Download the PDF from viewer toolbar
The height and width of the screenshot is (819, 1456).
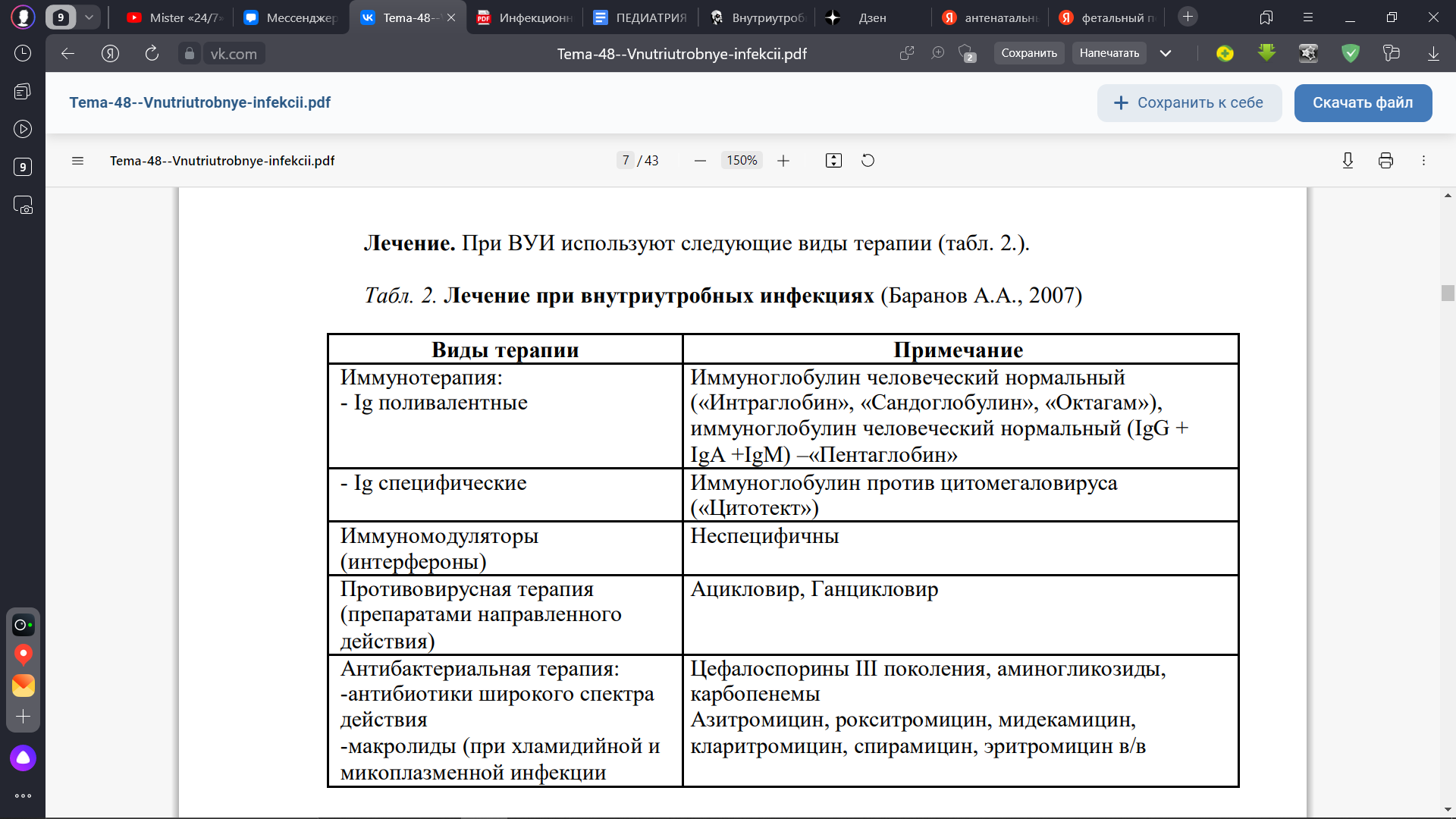point(1348,161)
